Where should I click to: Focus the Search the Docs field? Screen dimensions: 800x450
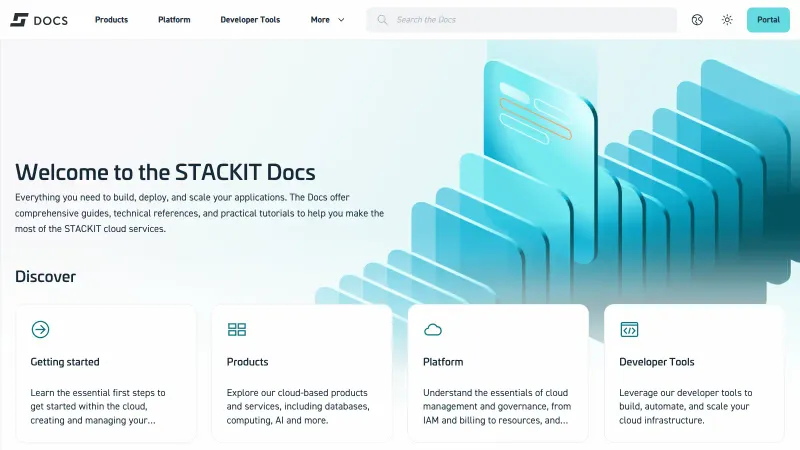[530, 20]
